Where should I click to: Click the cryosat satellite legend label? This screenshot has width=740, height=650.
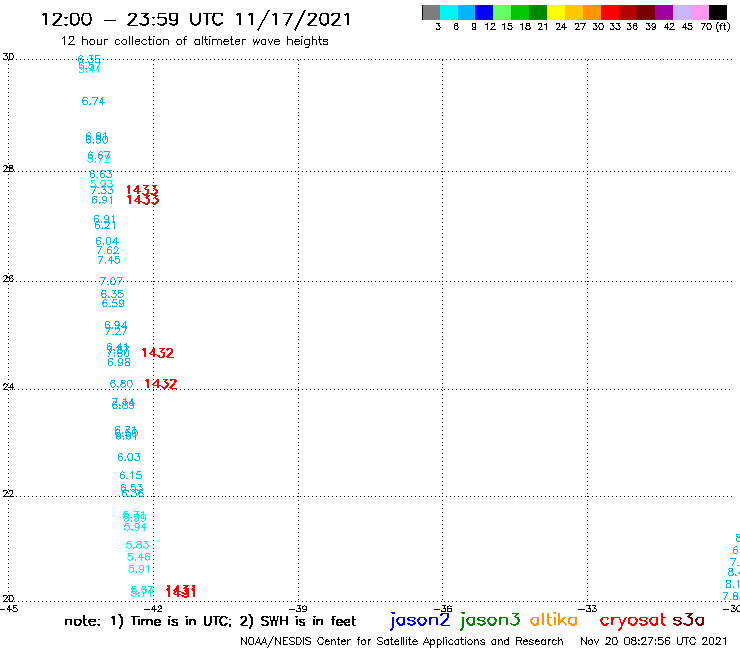pyautogui.click(x=632, y=621)
